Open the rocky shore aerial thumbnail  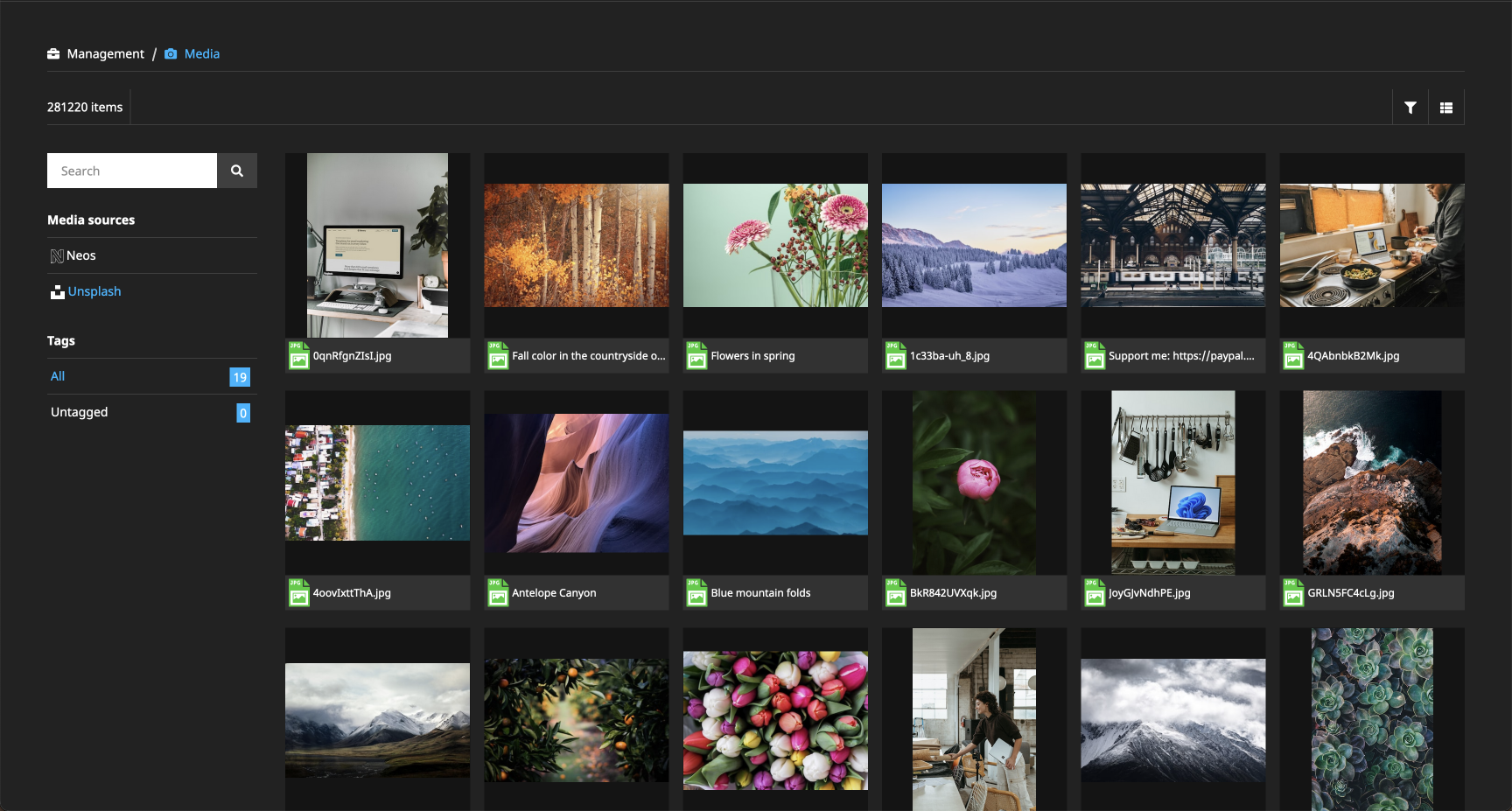pos(1372,483)
